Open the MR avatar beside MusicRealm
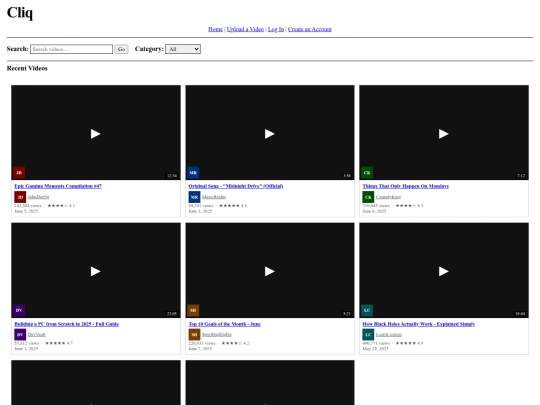This screenshot has width=540, height=405. (194, 197)
